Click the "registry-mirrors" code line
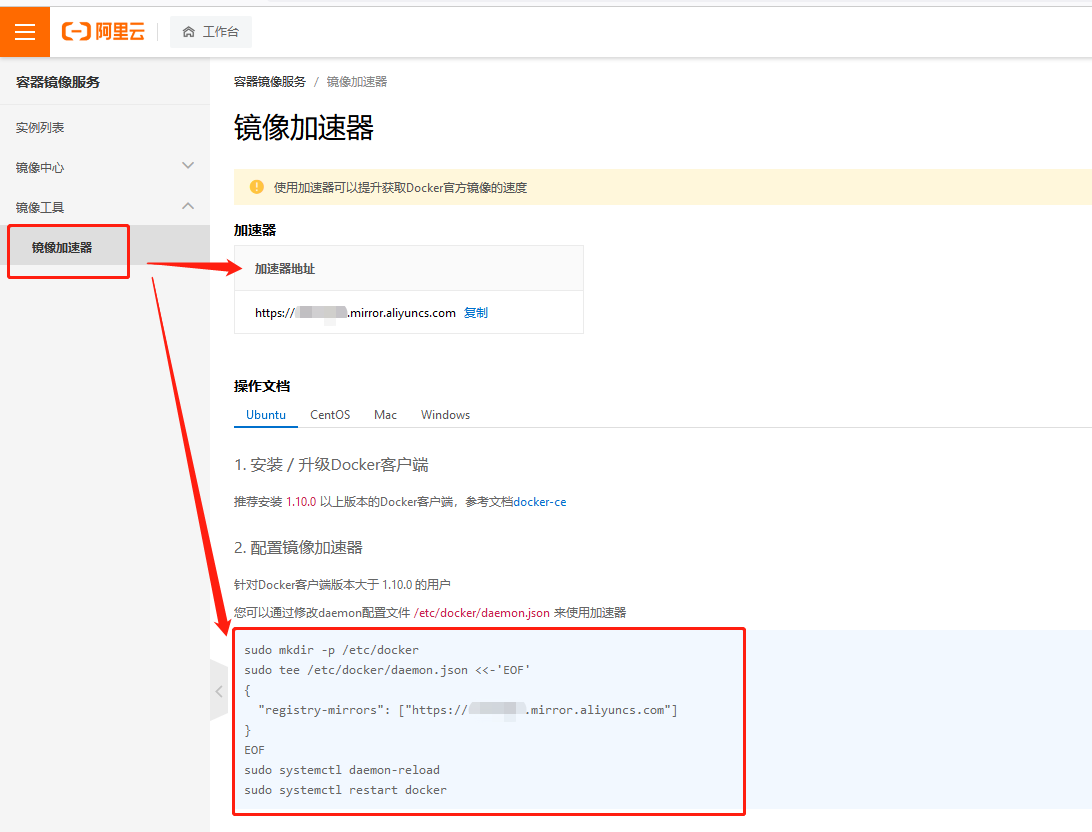This screenshot has height=832, width=1092. point(467,710)
